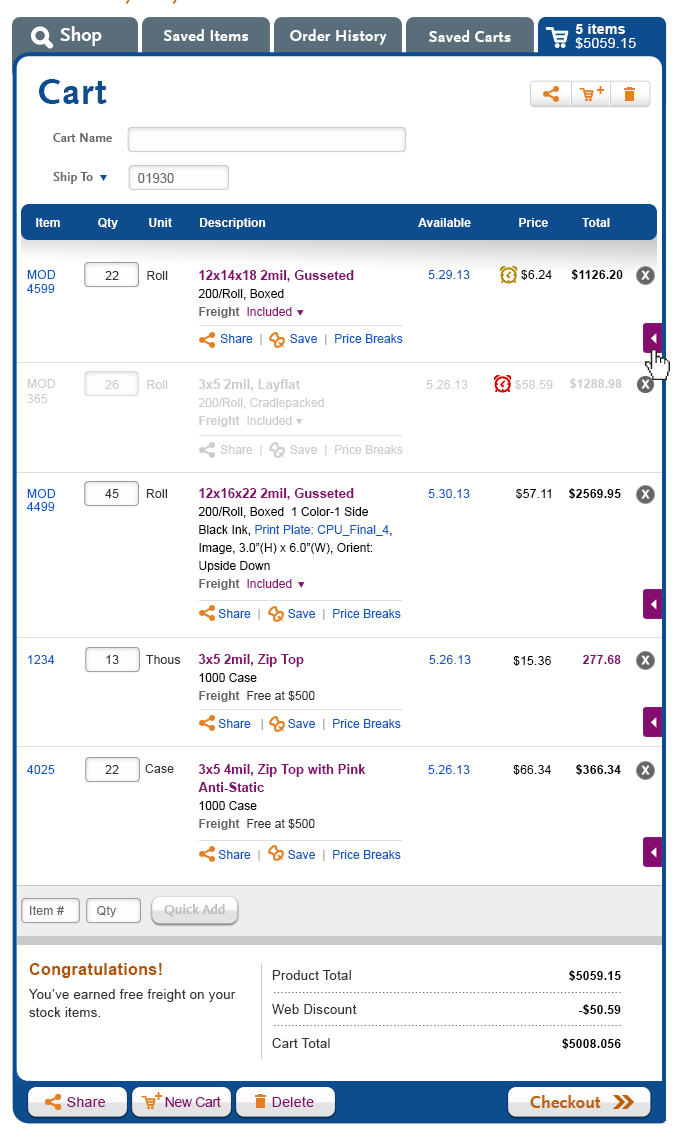This screenshot has height=1145, width=684.
Task: Open Freight Included dropdown for 12x16x22 Gusseted
Action: pos(301,584)
